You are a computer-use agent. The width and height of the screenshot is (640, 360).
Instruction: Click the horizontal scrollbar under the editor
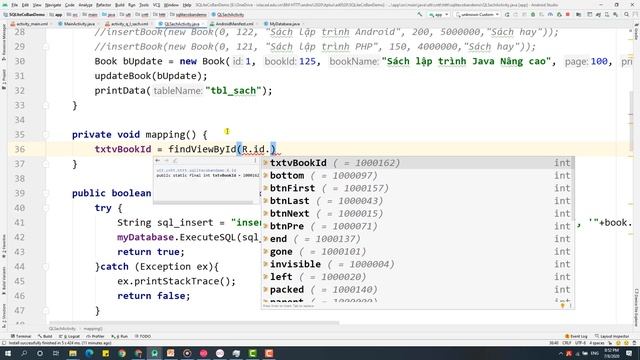coord(194,323)
